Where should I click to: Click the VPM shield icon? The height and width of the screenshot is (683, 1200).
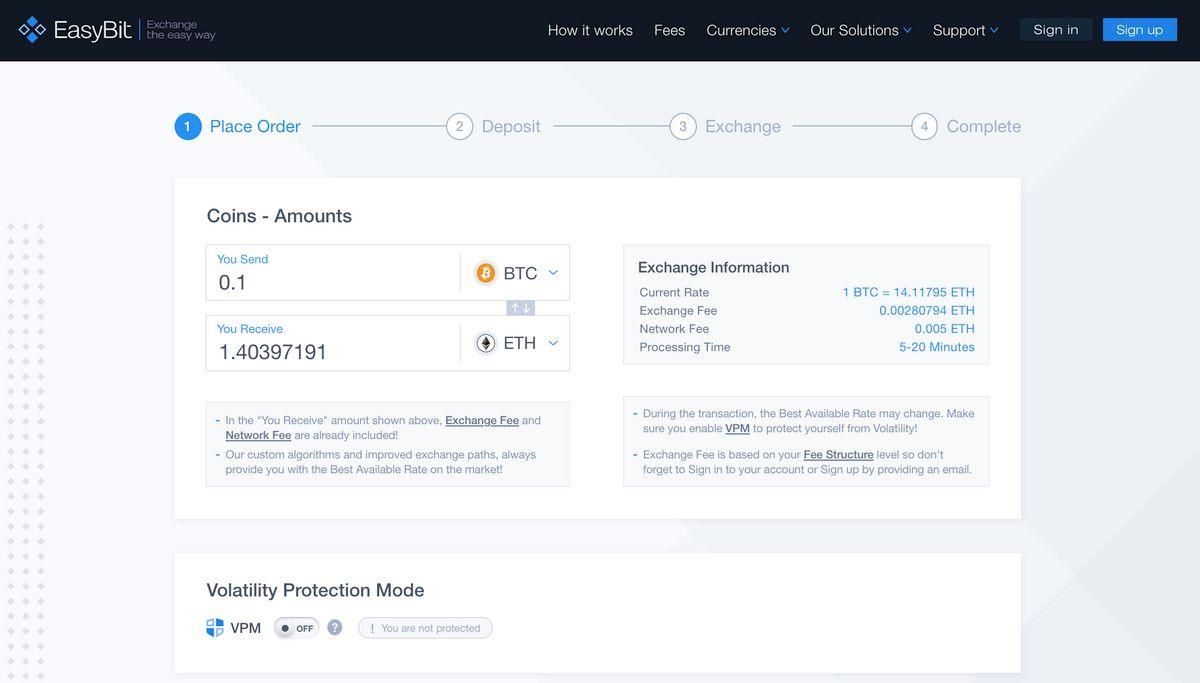pos(215,628)
